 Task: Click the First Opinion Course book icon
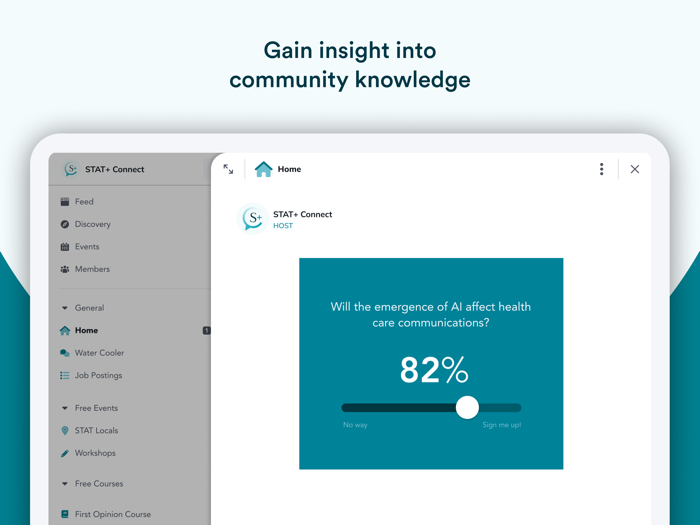pyautogui.click(x=65, y=514)
